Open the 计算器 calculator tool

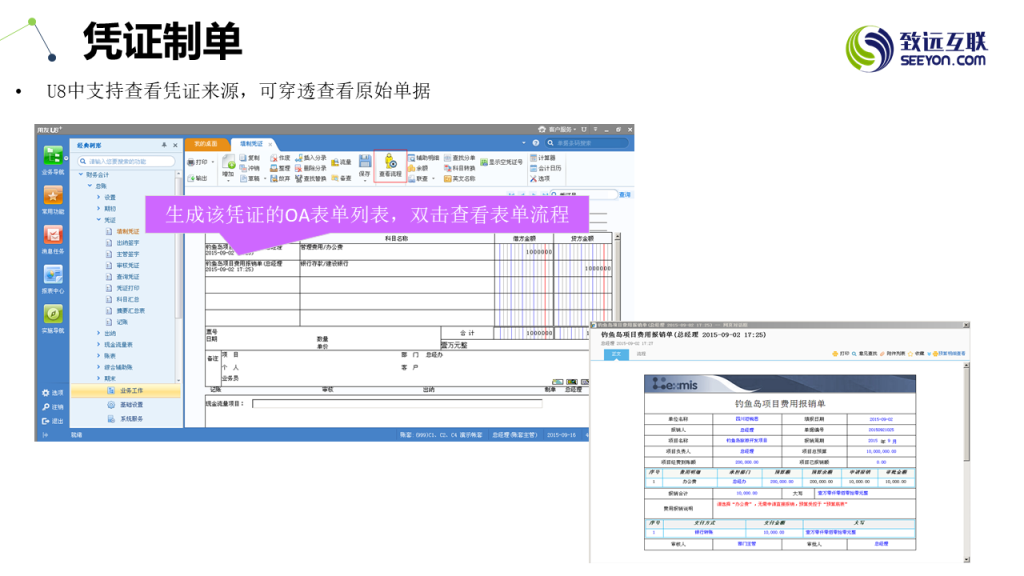[x=543, y=158]
